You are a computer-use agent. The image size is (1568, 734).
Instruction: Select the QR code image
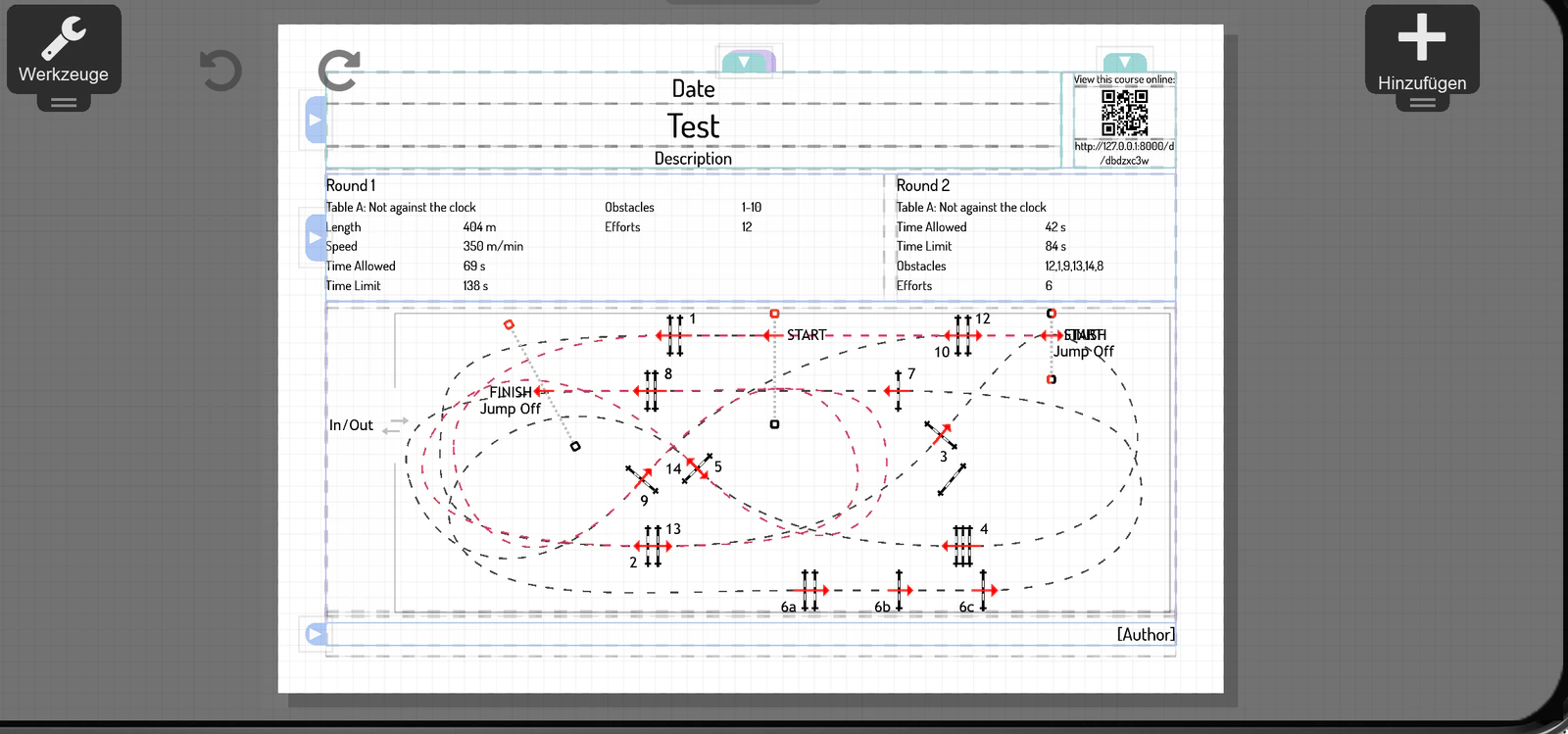1124,113
